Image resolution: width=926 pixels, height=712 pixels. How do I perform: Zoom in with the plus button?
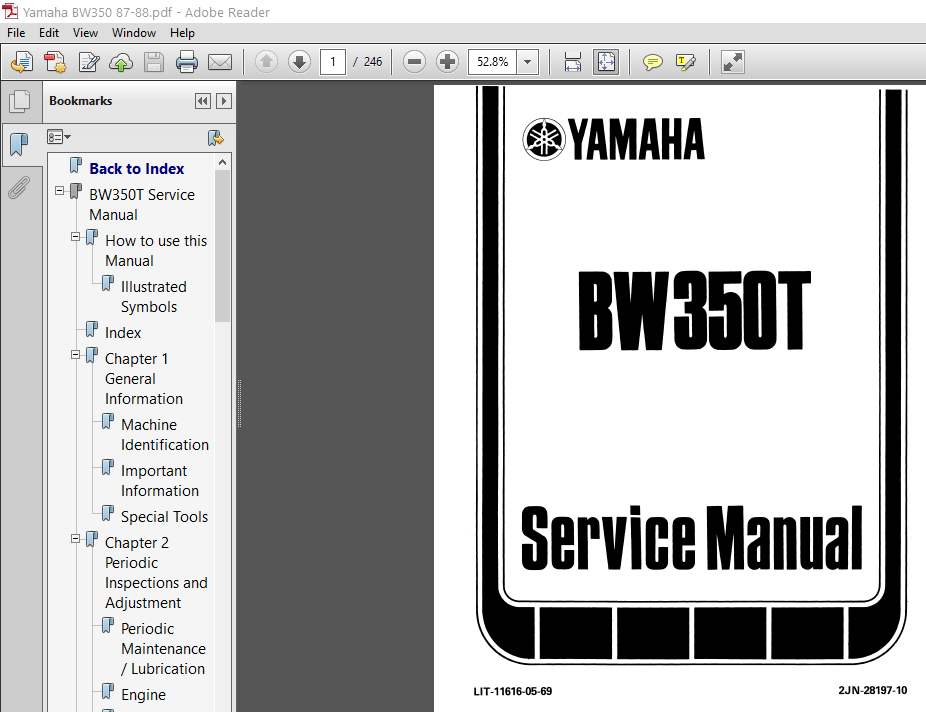[x=448, y=61]
